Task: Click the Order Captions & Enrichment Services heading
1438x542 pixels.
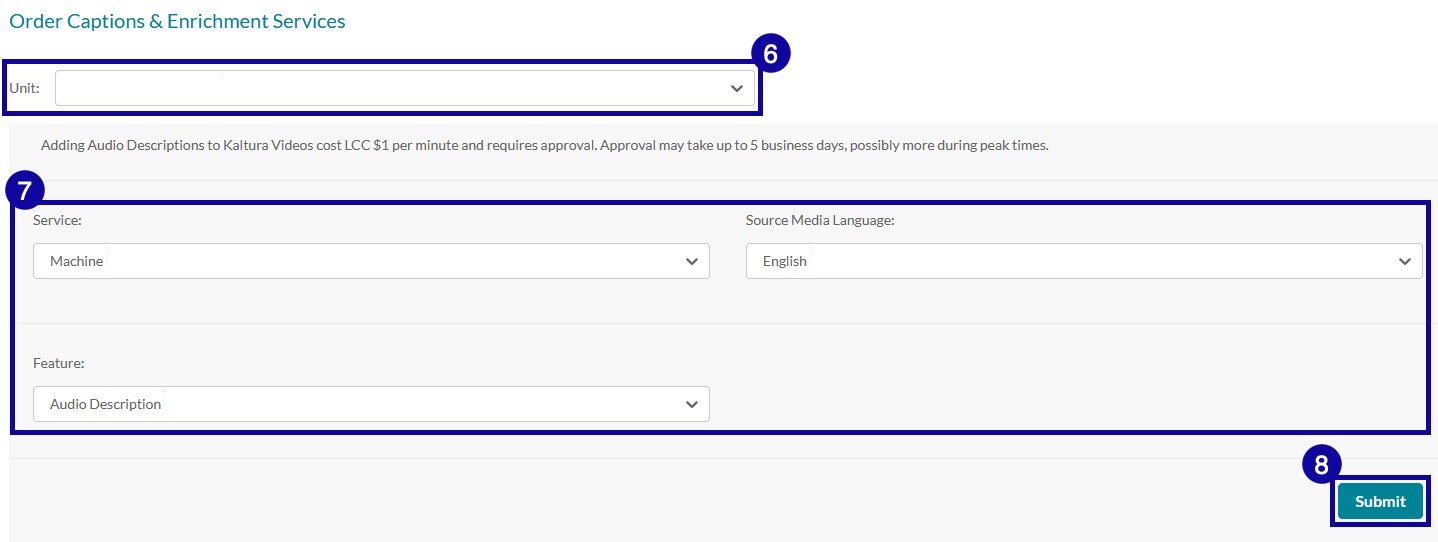Action: 177,21
